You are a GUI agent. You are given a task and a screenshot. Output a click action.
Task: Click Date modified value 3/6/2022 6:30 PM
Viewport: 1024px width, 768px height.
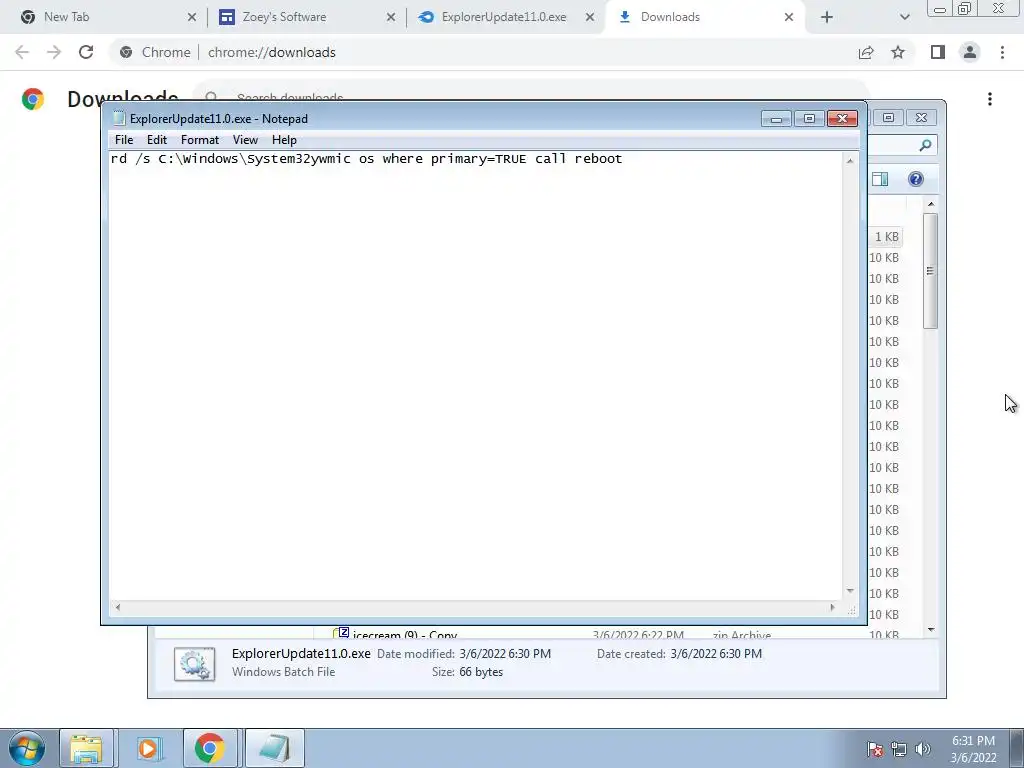tap(505, 654)
